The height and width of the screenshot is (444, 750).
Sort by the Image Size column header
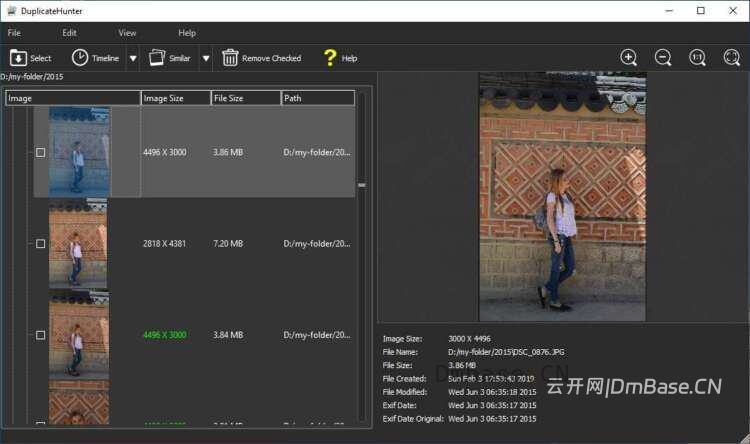pyautogui.click(x=176, y=98)
